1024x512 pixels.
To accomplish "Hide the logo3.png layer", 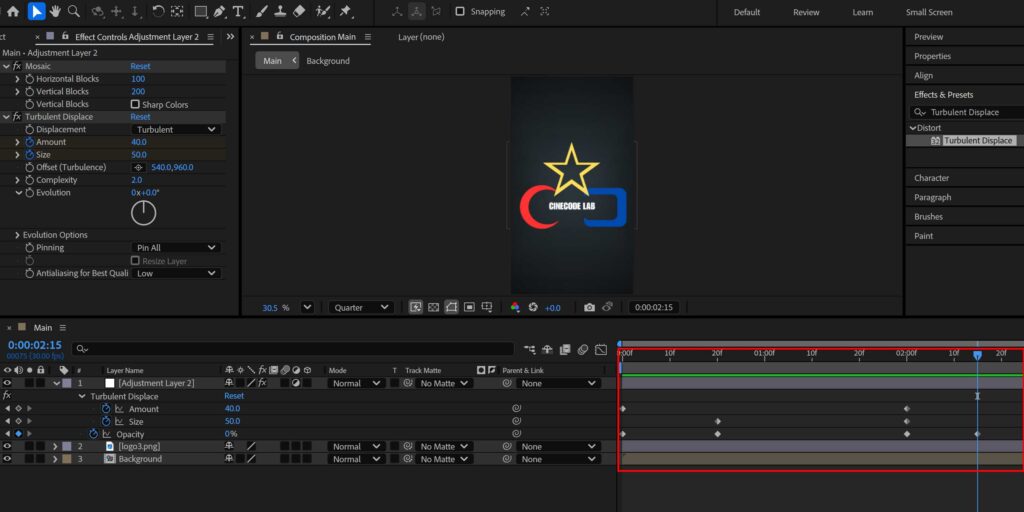I will pyautogui.click(x=7, y=447).
